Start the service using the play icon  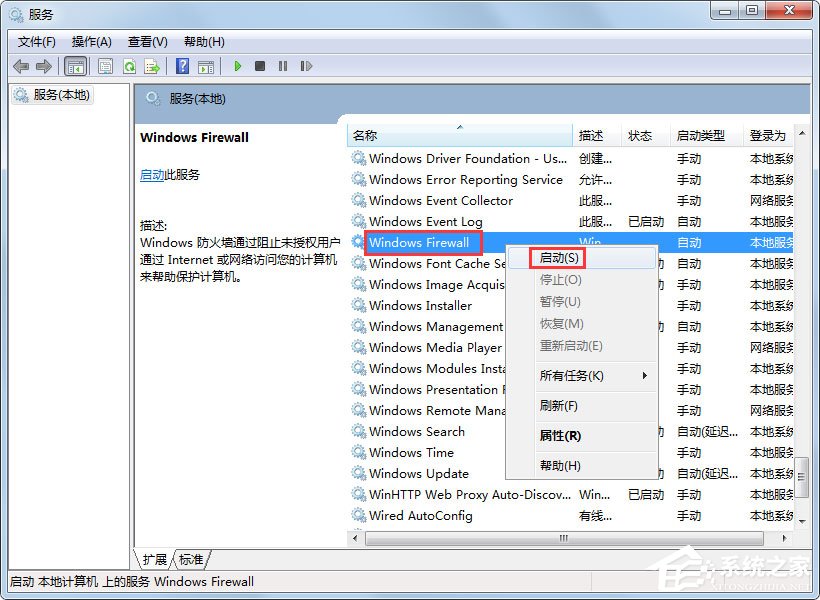pos(237,66)
